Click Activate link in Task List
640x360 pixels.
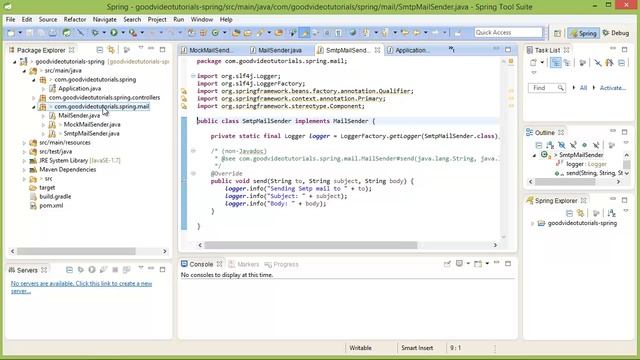612,88
